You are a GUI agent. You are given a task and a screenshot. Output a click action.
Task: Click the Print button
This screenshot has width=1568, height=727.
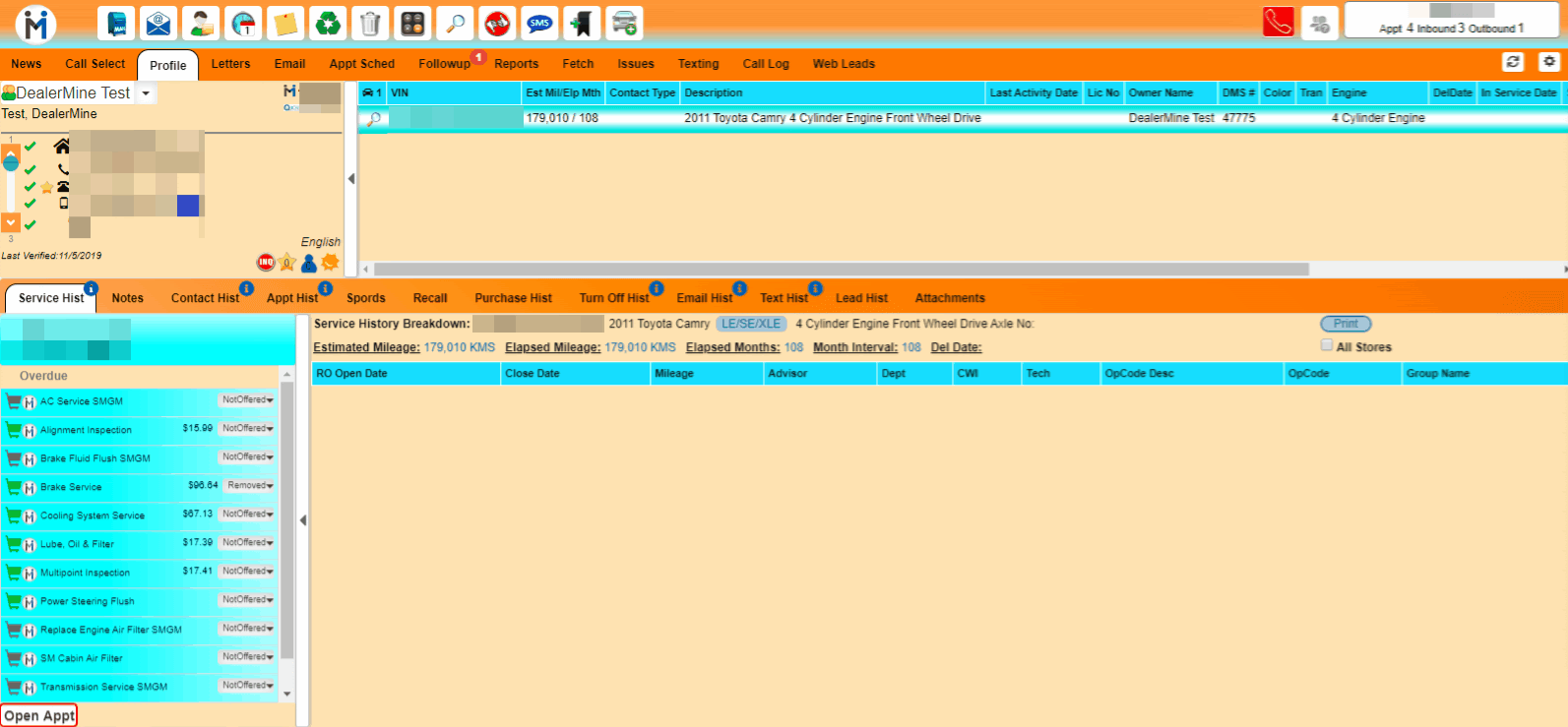pyautogui.click(x=1345, y=324)
